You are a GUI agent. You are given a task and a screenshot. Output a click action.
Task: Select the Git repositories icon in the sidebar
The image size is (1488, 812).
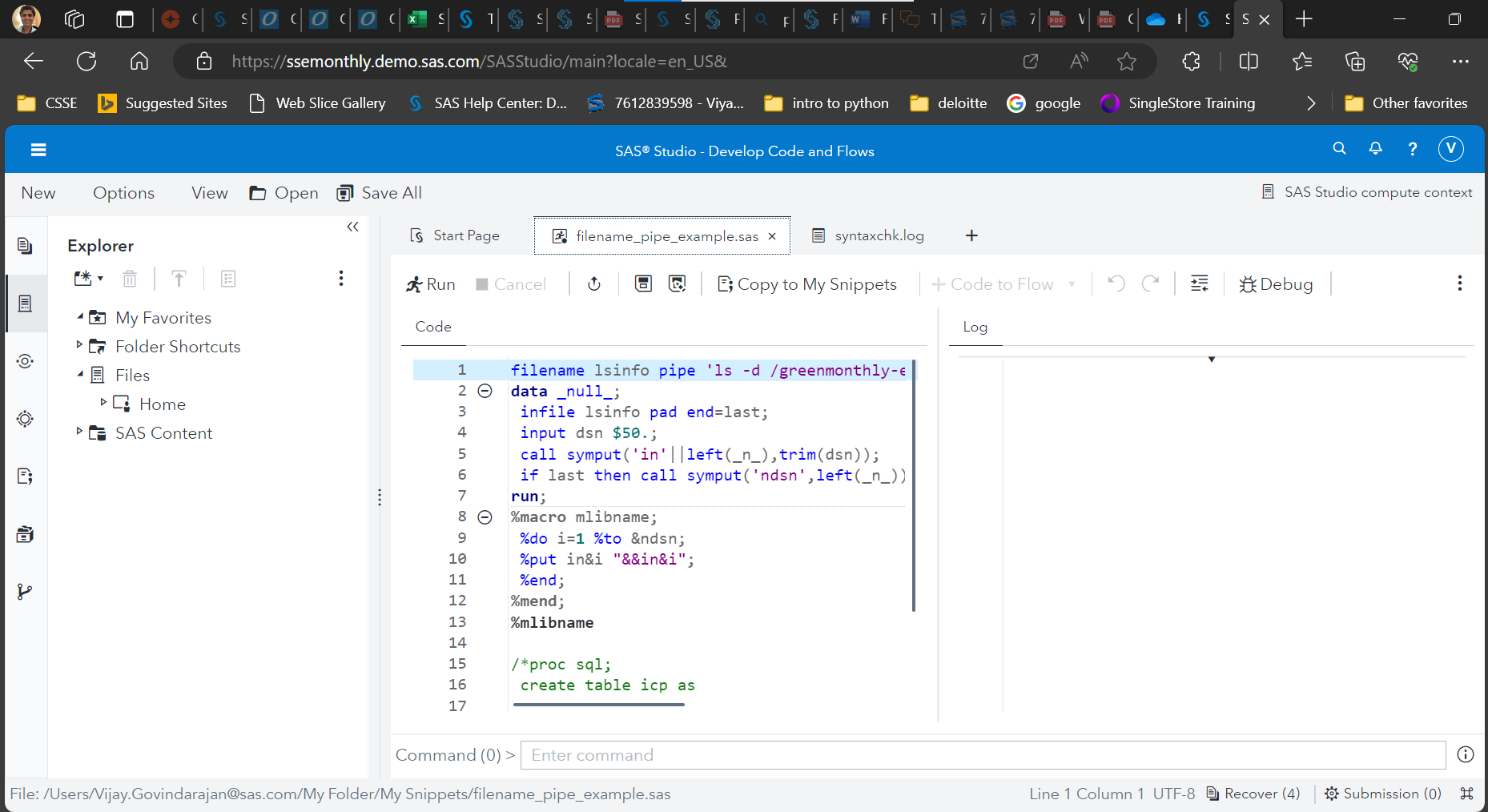click(26, 591)
